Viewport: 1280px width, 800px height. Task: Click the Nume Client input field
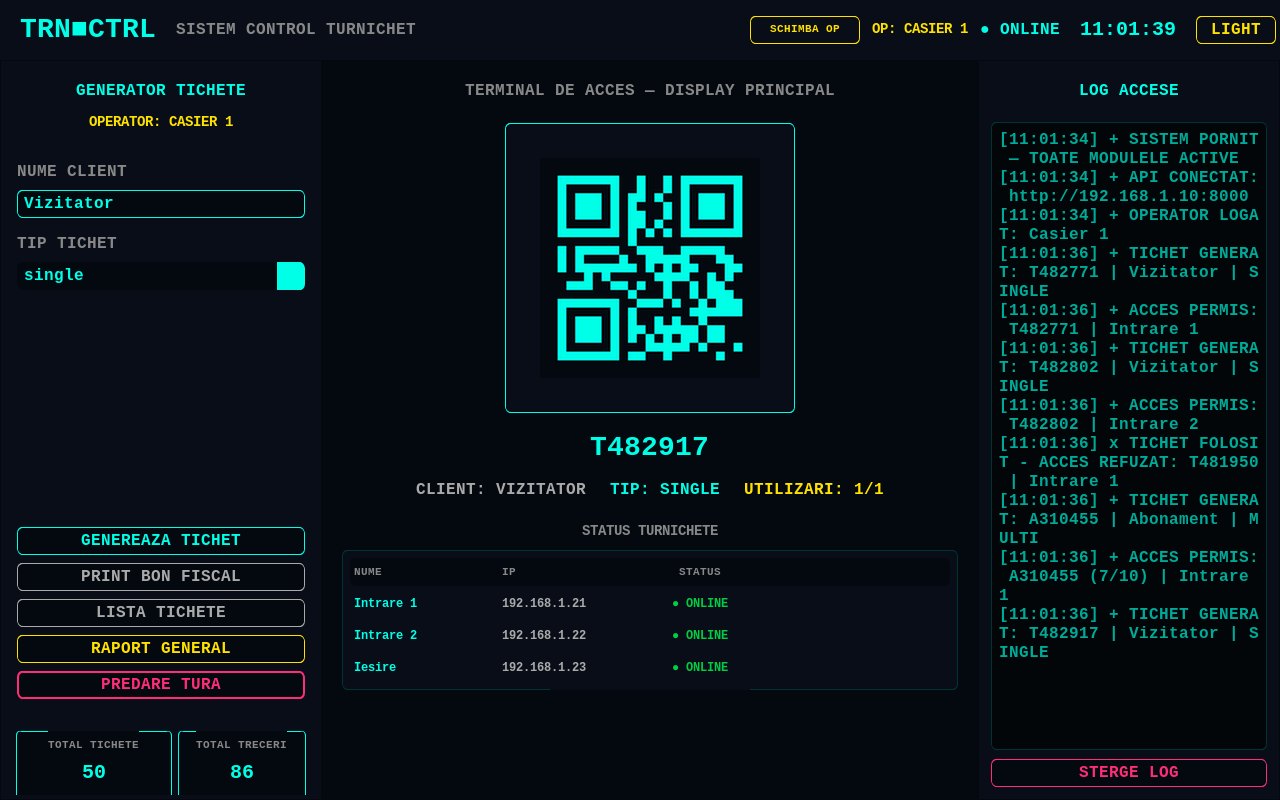coord(161,204)
